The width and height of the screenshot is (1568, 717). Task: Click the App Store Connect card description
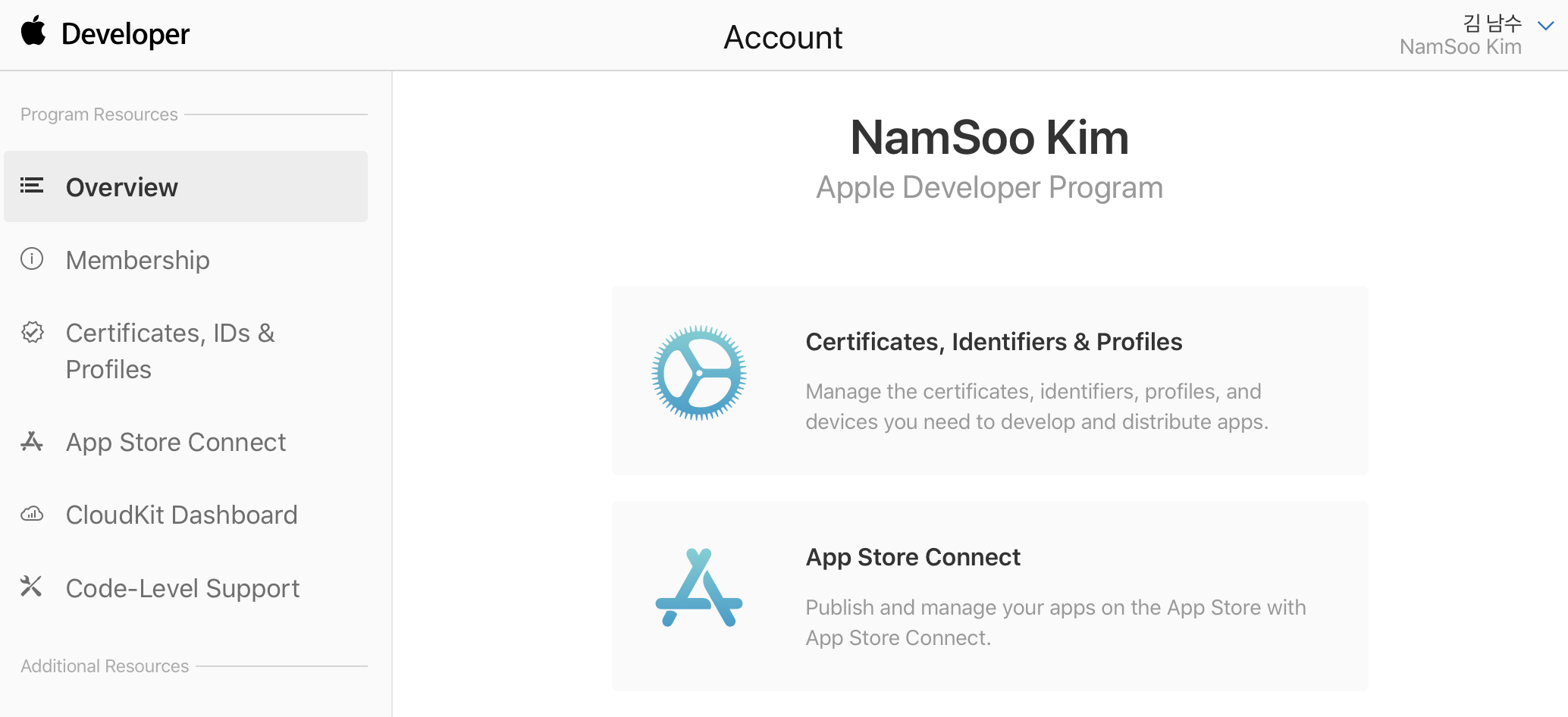(1055, 622)
